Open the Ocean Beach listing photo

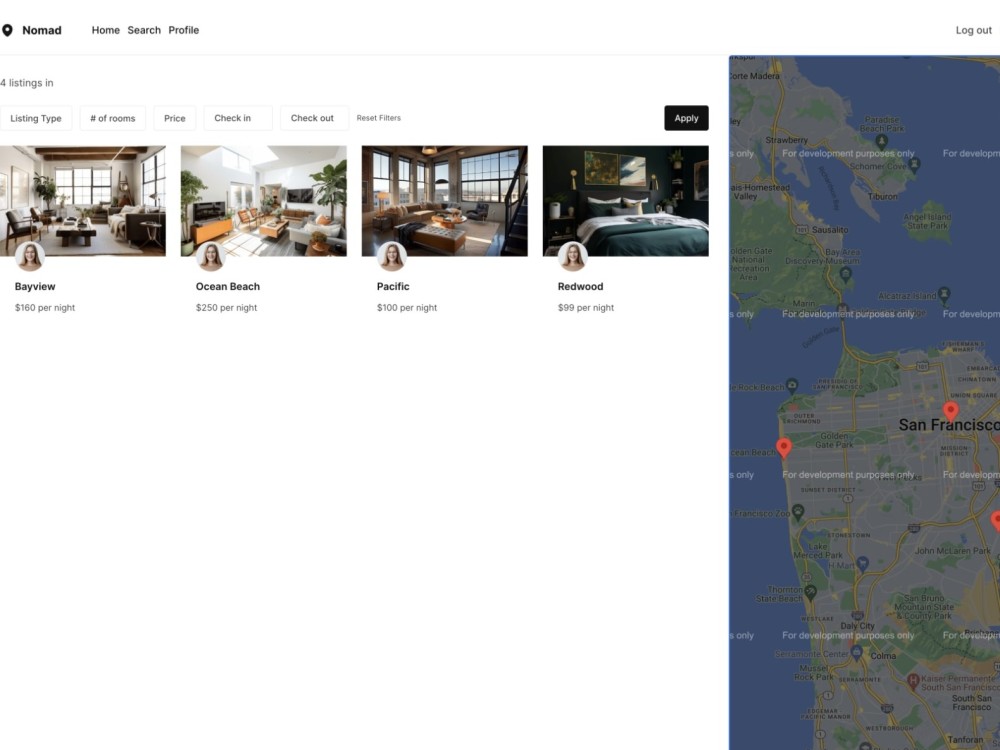coord(264,201)
